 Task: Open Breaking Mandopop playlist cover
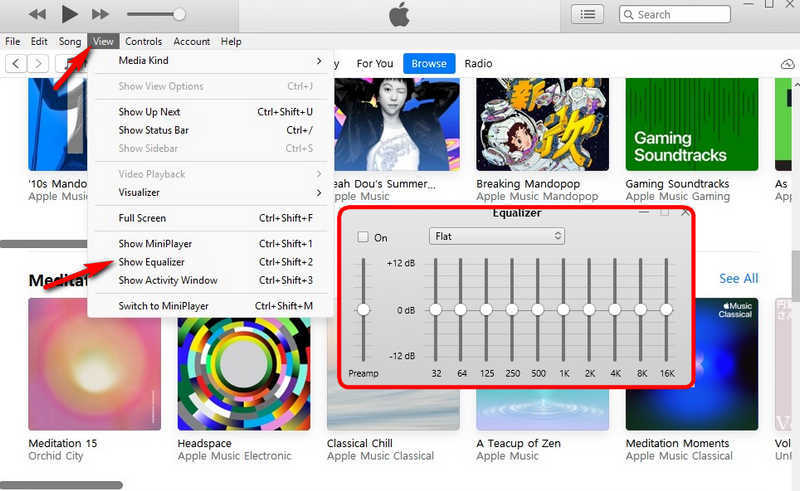542,124
